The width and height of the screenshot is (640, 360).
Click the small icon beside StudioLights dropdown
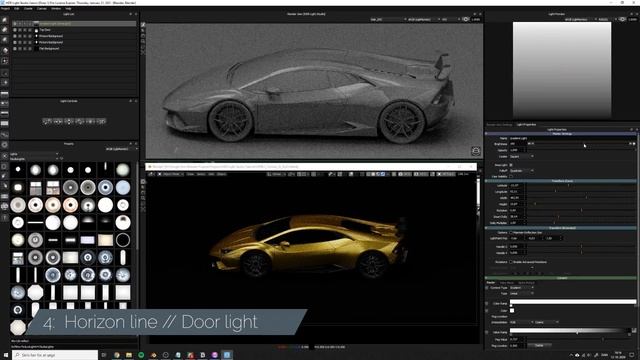click(62, 159)
